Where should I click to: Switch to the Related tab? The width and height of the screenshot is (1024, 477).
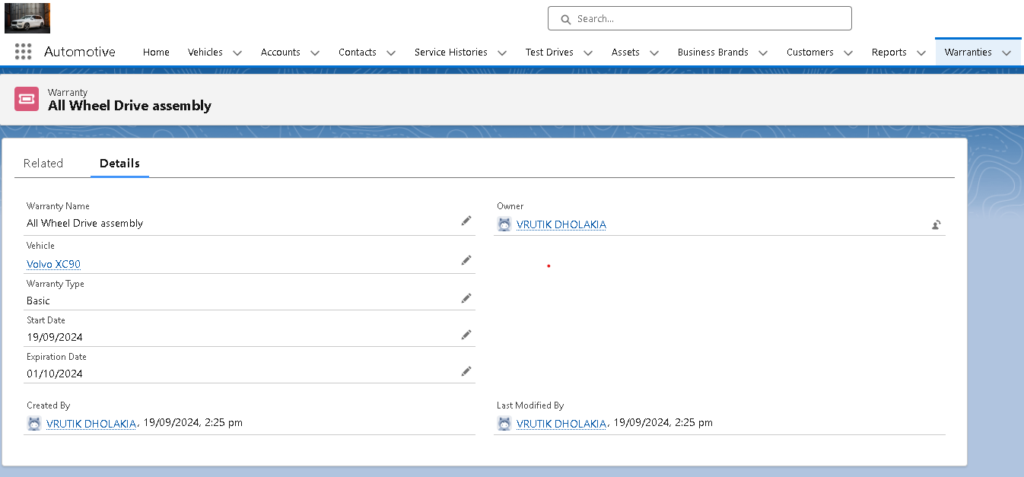click(43, 163)
